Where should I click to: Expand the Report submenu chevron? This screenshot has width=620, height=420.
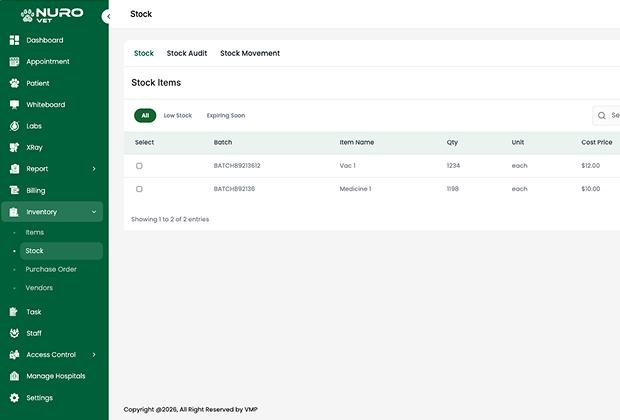94,169
